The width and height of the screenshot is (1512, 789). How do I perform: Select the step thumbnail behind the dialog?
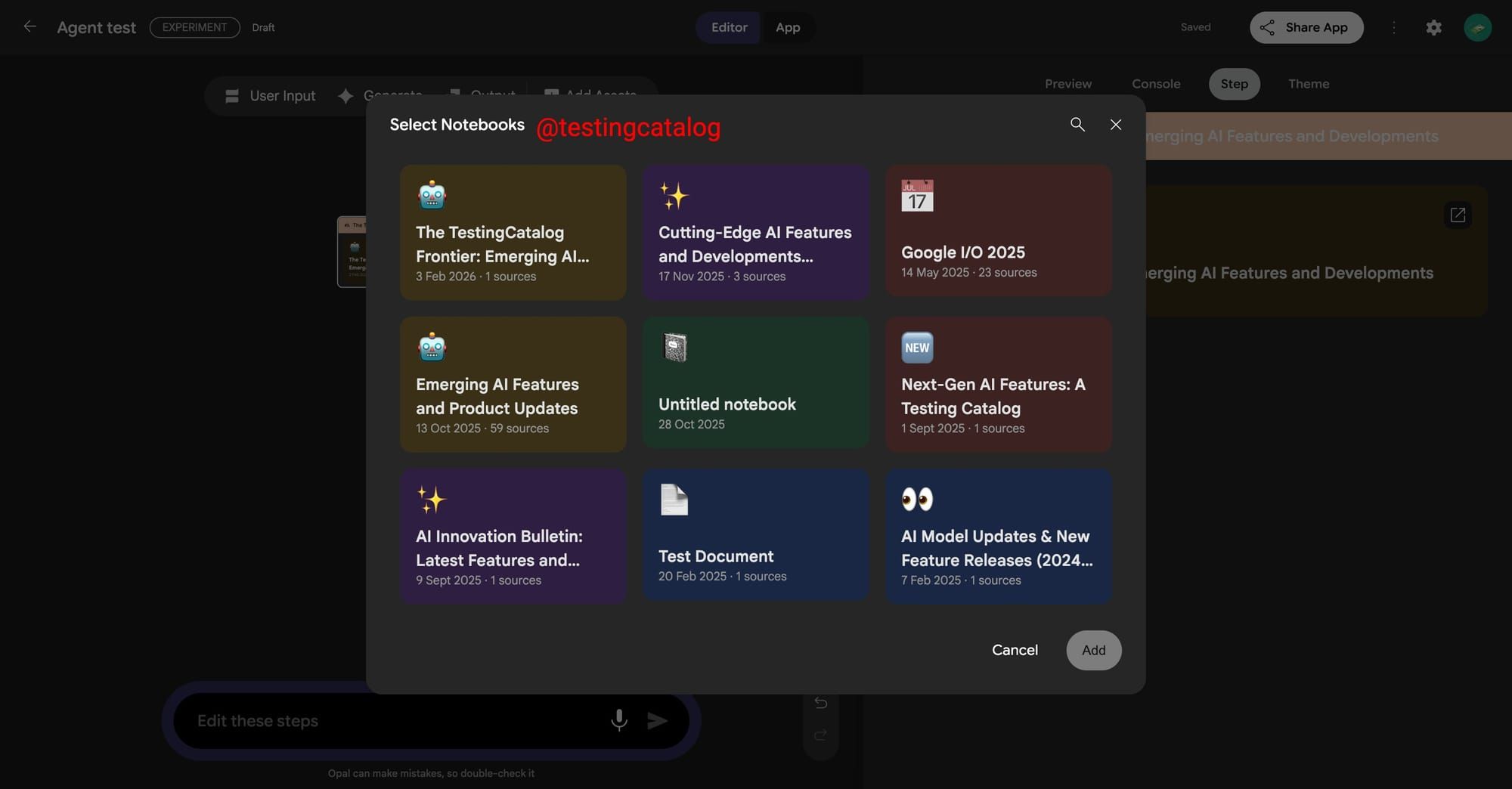click(352, 252)
